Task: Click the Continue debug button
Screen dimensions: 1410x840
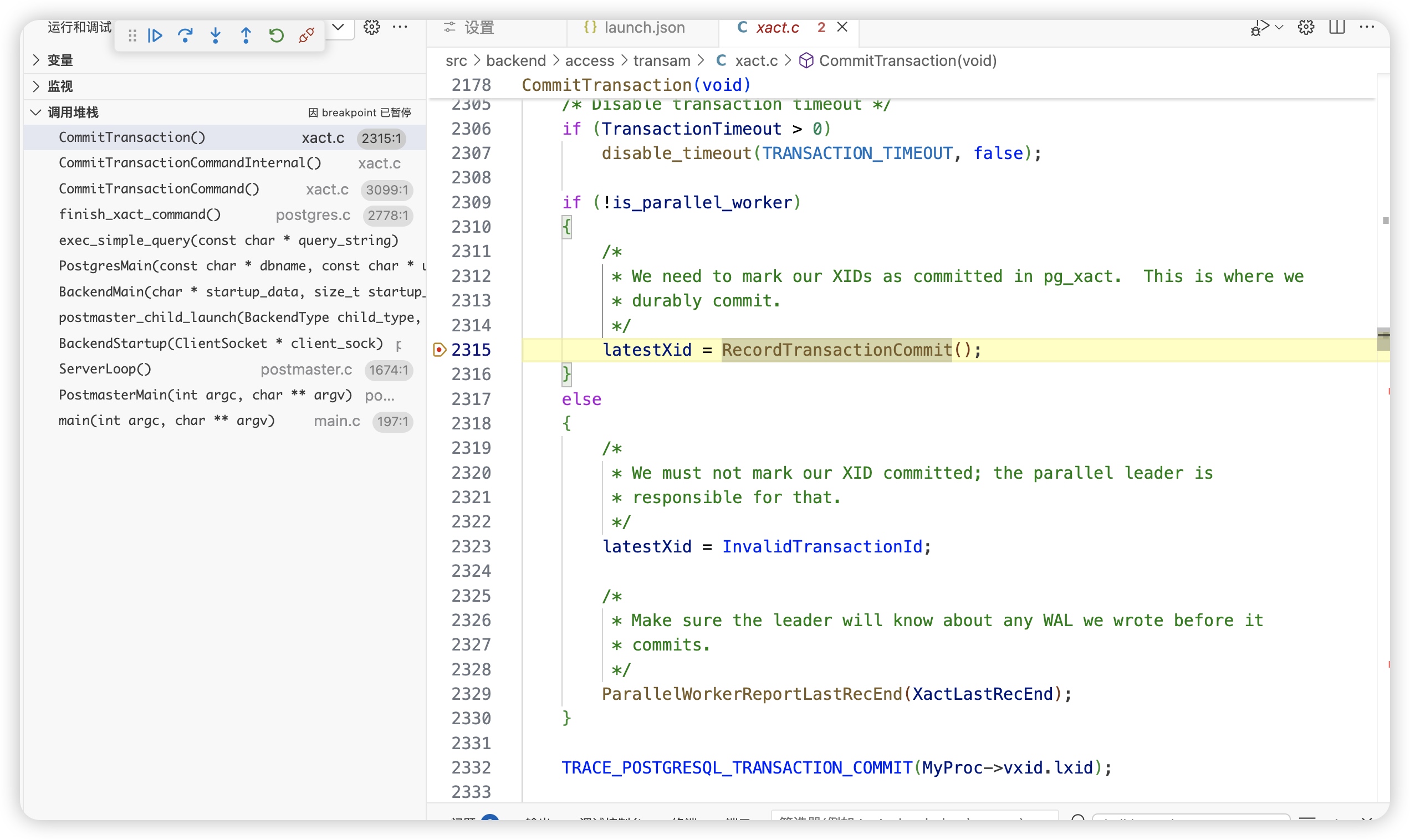Action: [x=155, y=35]
